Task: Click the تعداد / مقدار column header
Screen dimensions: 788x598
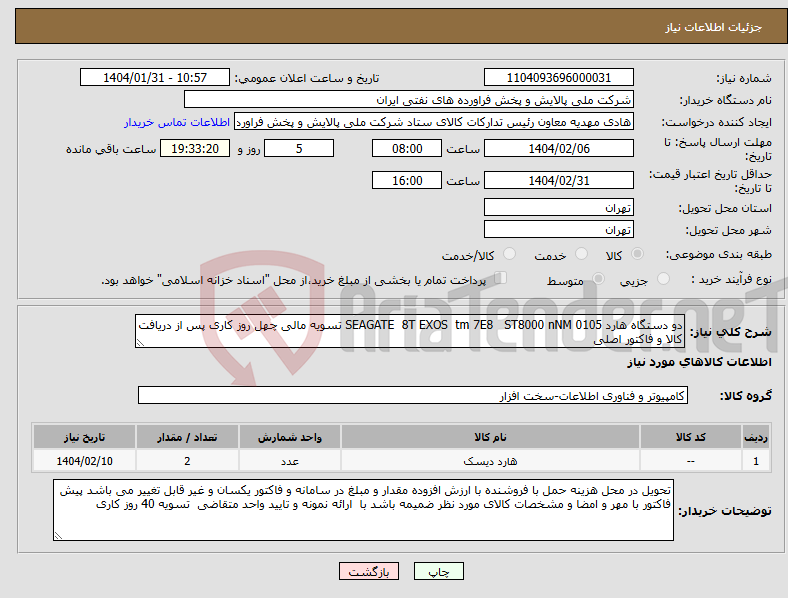Action: tap(187, 437)
